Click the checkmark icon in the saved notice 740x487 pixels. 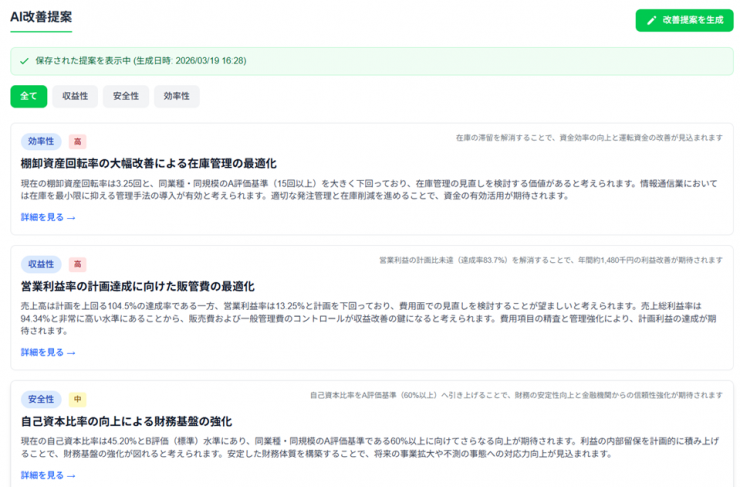click(x=24, y=61)
